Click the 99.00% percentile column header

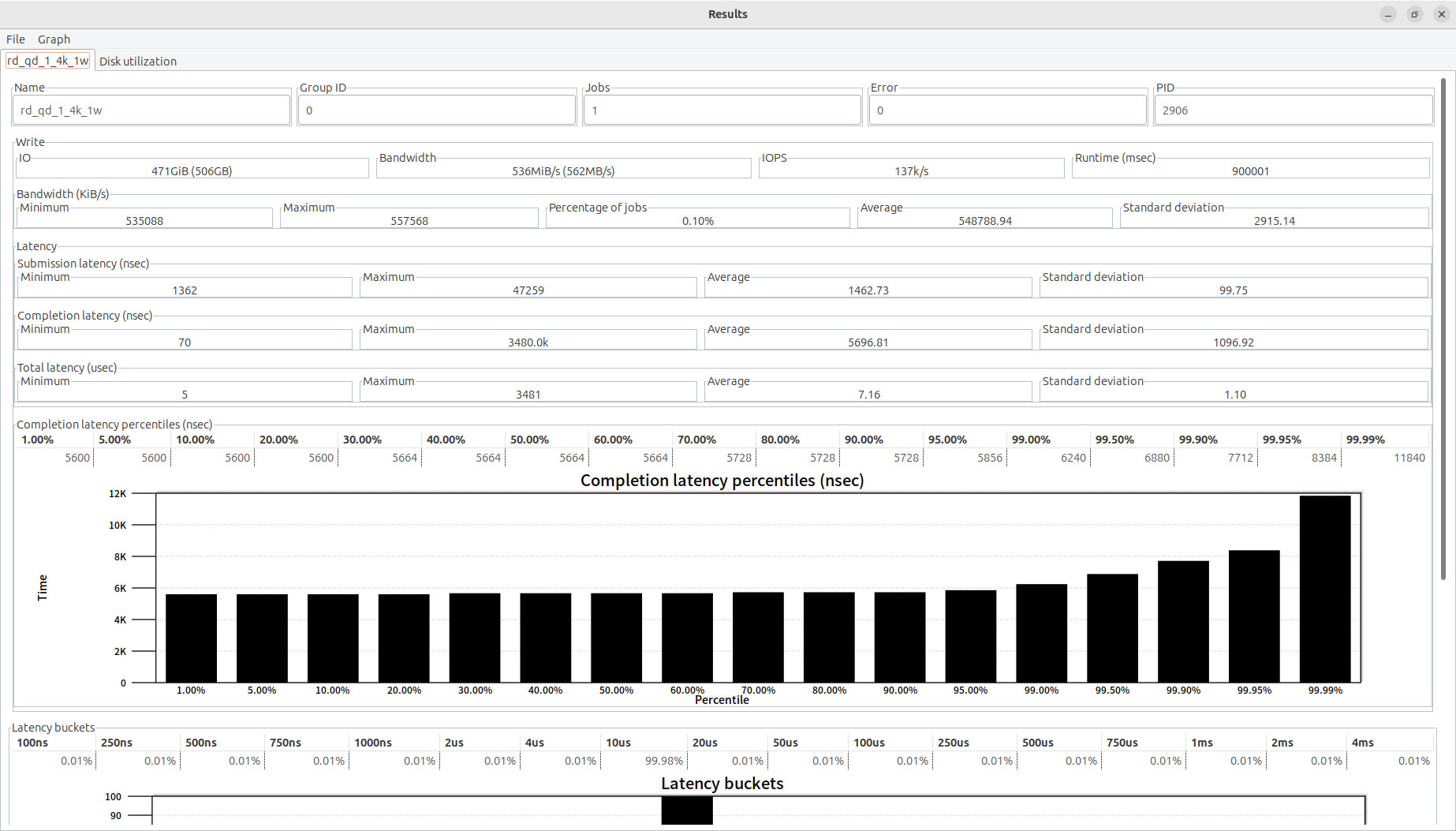(1031, 440)
